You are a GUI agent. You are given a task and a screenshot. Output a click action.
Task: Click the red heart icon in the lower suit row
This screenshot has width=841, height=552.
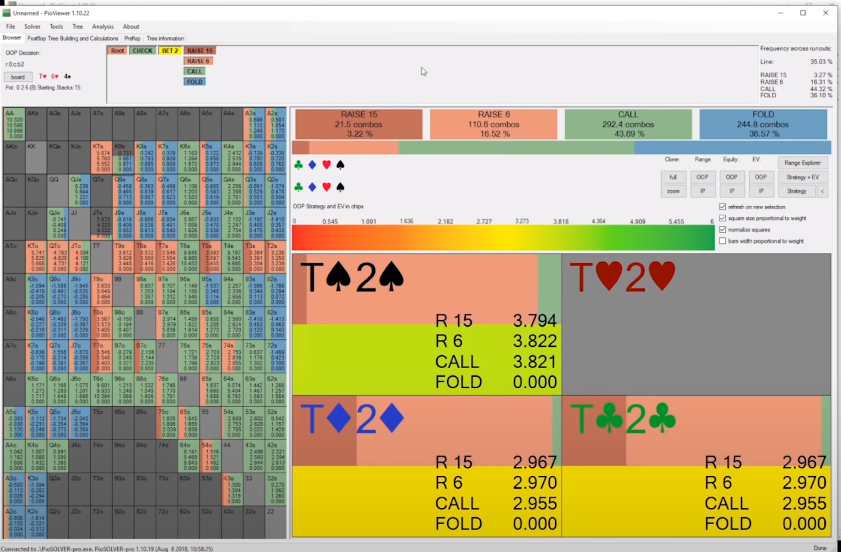[x=326, y=186]
